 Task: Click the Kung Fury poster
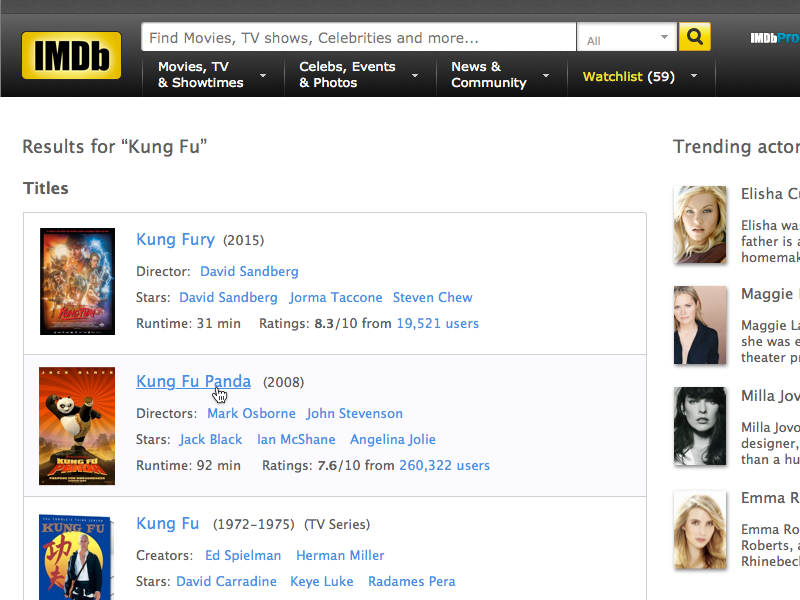[x=78, y=282]
